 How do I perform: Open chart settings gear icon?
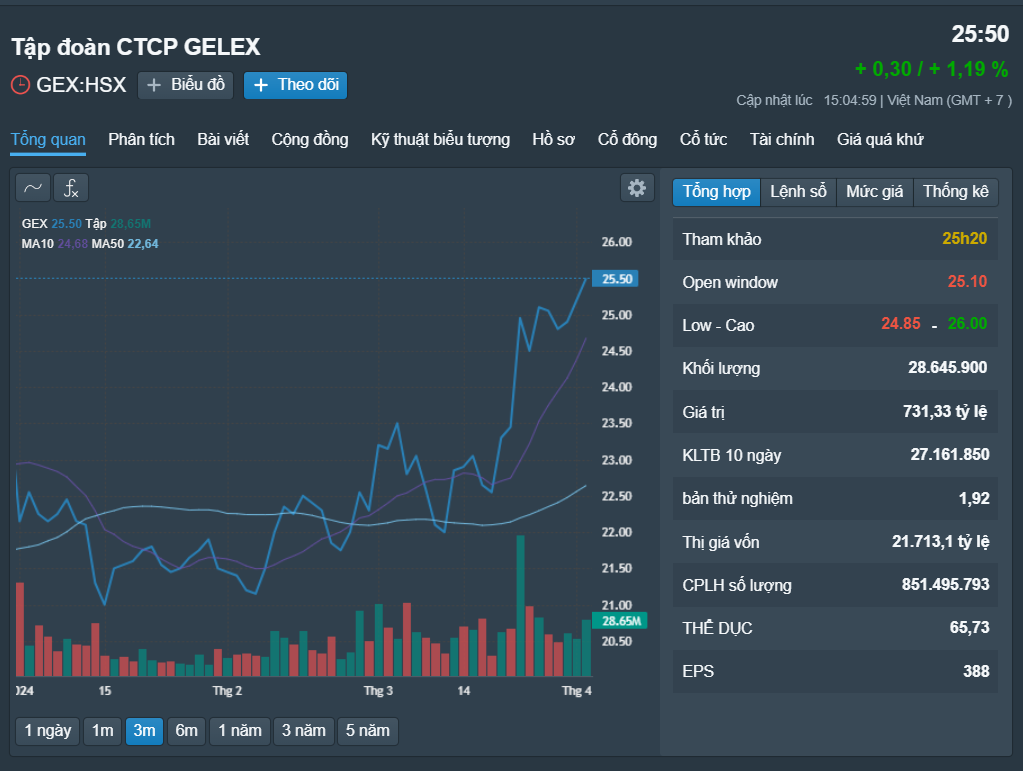coord(636,188)
